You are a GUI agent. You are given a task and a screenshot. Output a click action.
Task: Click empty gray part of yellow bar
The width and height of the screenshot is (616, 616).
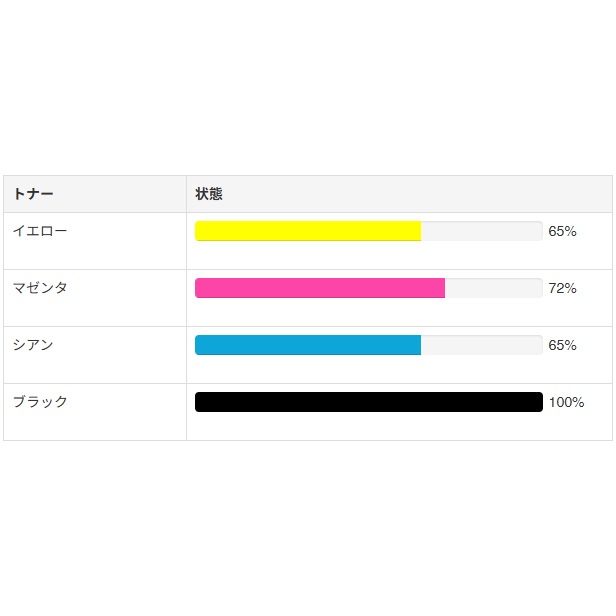pyautogui.click(x=481, y=231)
